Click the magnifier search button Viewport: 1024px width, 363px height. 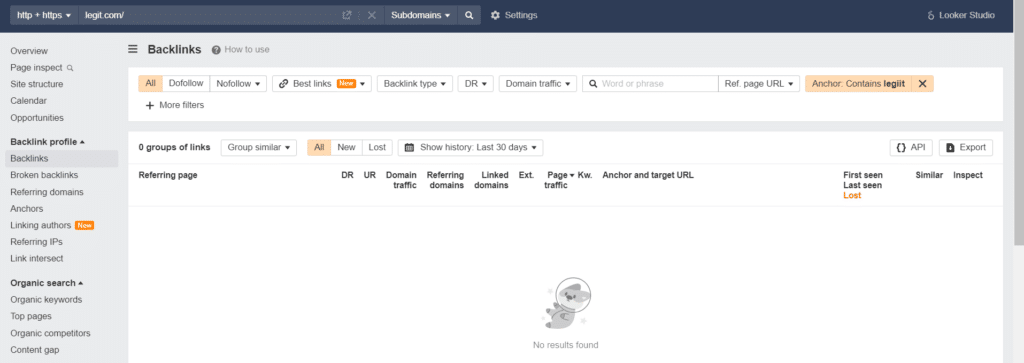point(469,15)
